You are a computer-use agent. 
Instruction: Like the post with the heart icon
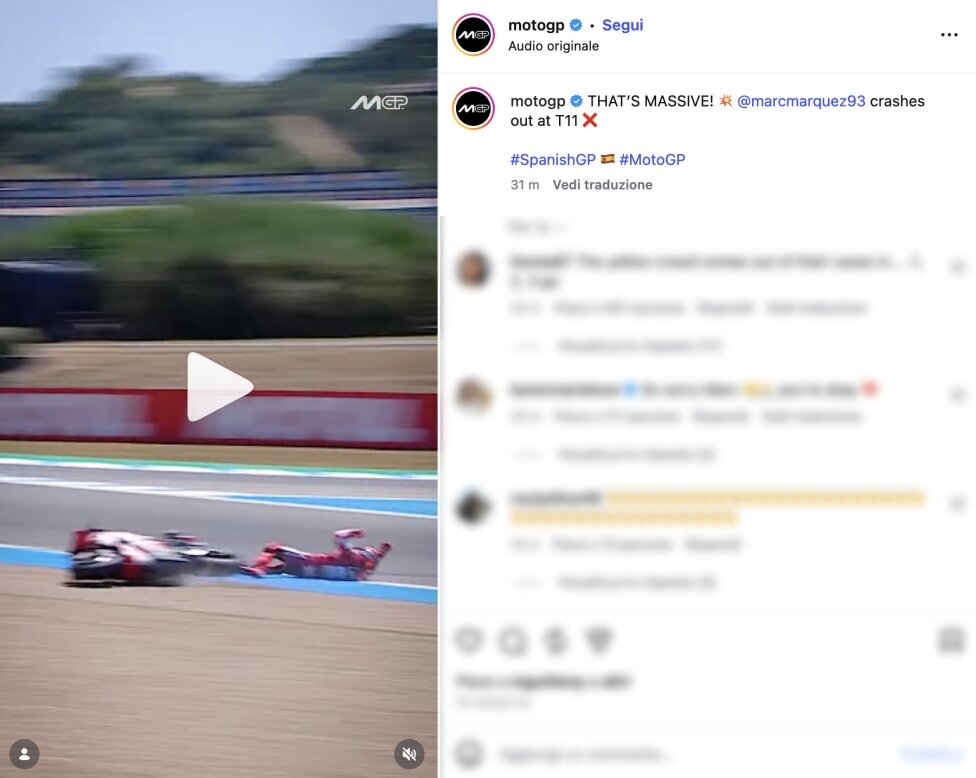[x=469, y=640]
